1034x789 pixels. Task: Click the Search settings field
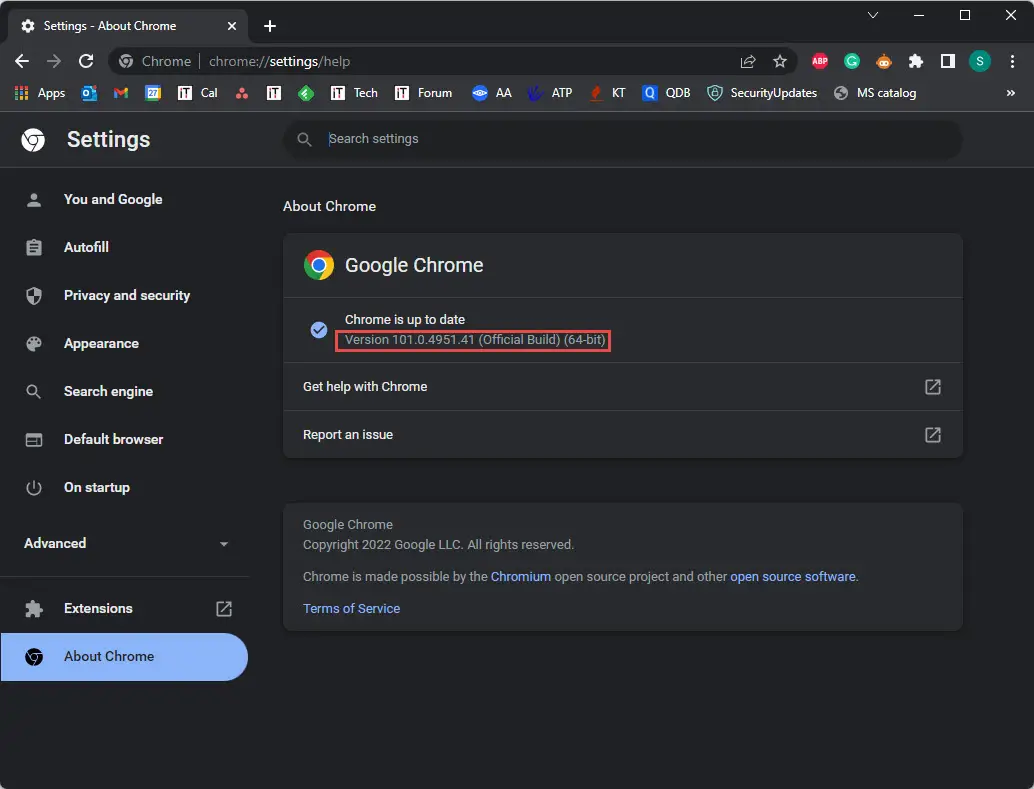click(x=623, y=139)
